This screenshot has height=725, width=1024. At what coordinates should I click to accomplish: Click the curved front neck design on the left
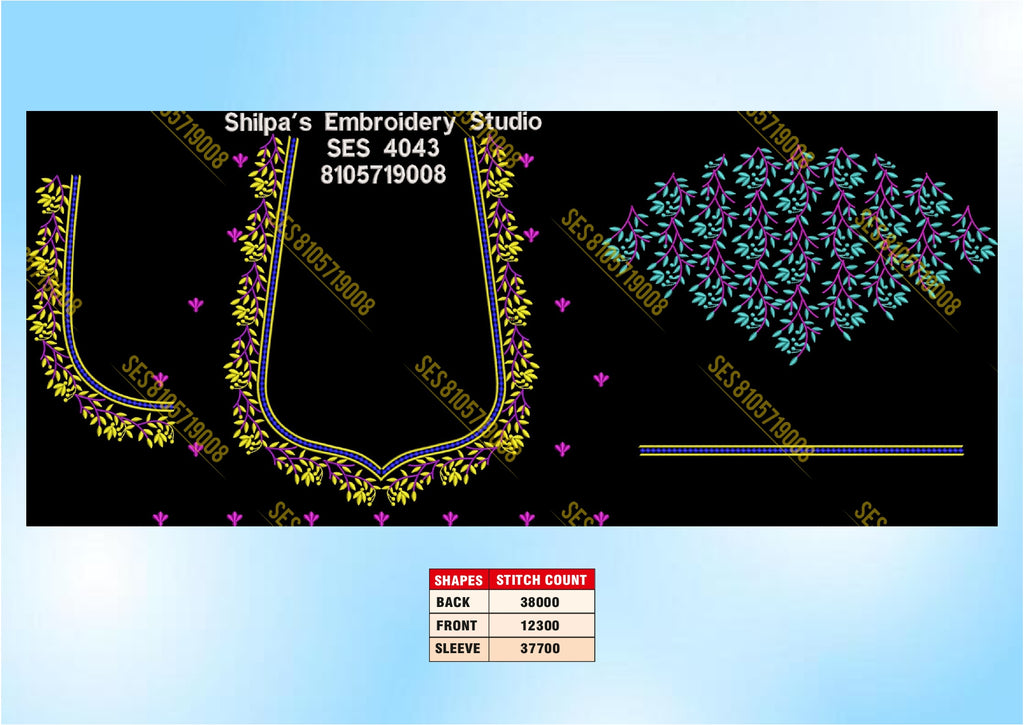(101, 310)
